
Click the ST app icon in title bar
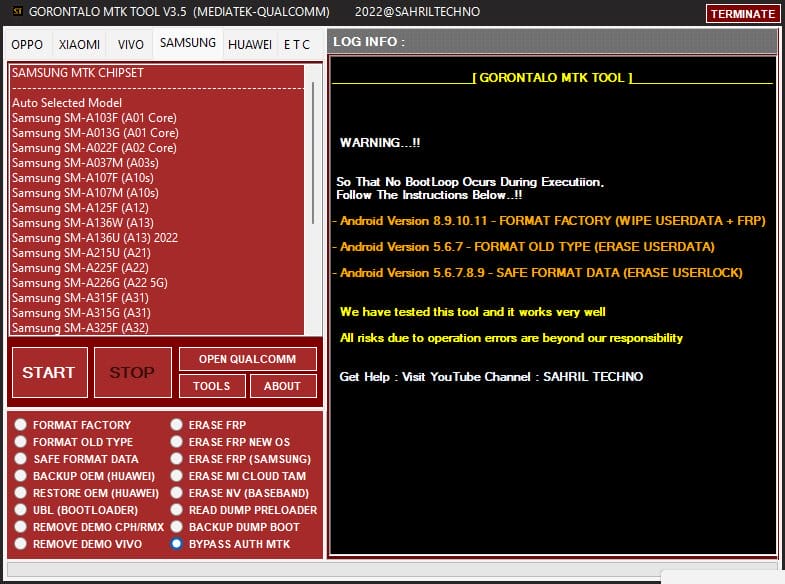[18, 11]
